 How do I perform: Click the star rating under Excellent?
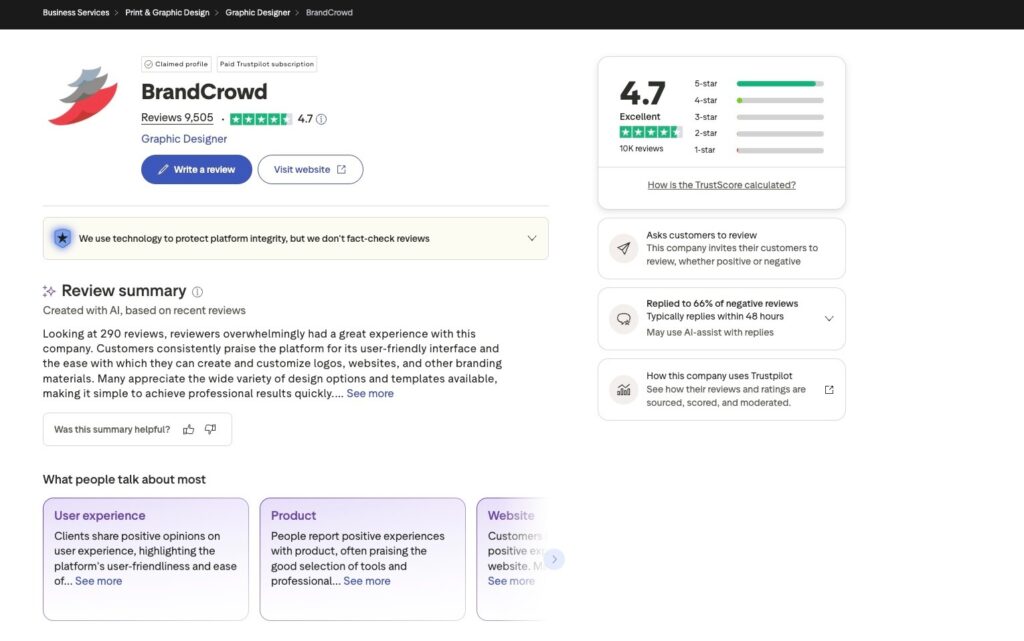(x=650, y=132)
